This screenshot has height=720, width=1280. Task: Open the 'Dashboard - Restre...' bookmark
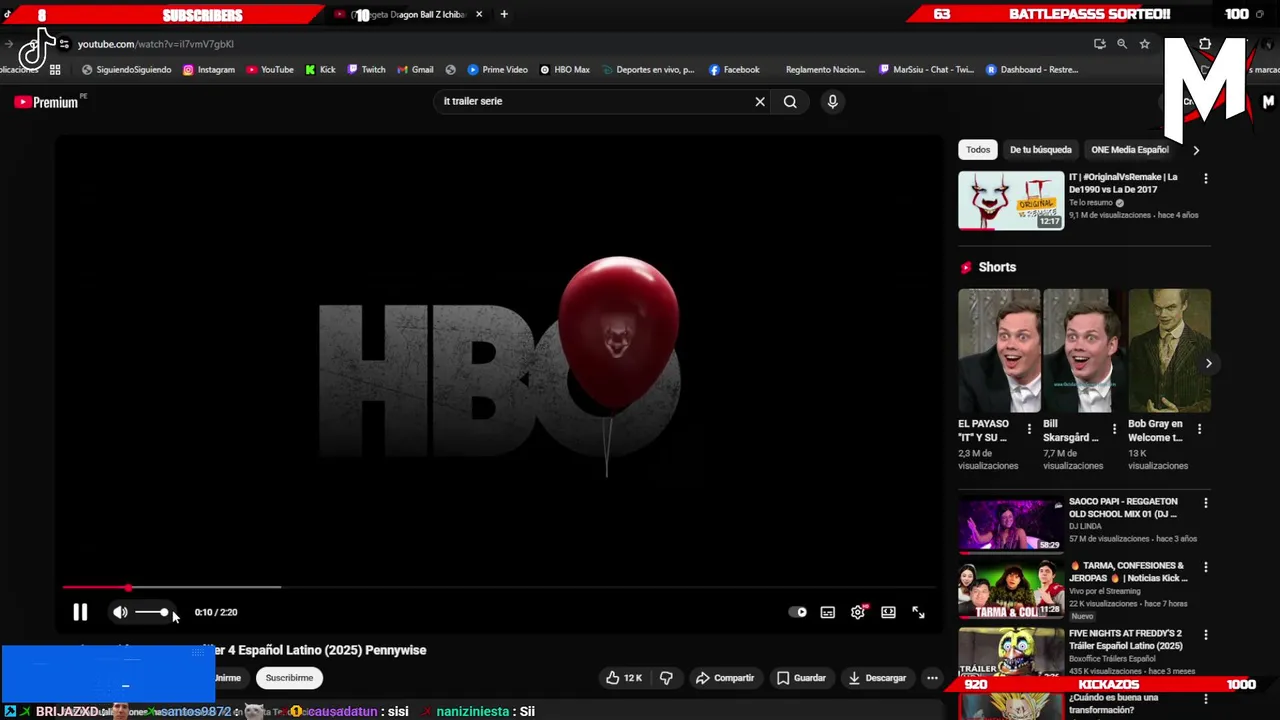point(1032,70)
